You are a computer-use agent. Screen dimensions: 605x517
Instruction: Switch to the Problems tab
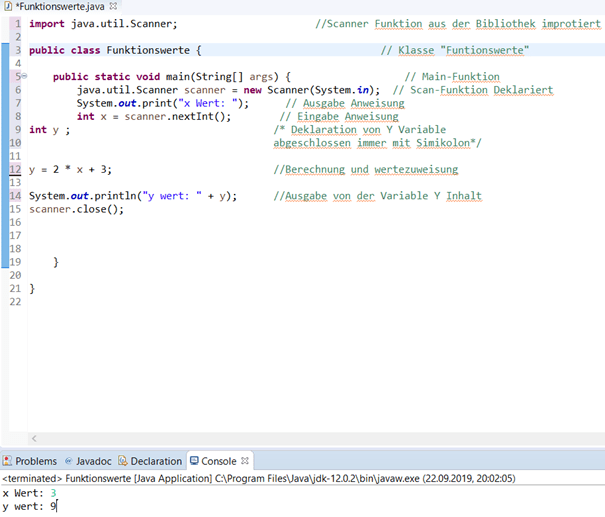36,461
